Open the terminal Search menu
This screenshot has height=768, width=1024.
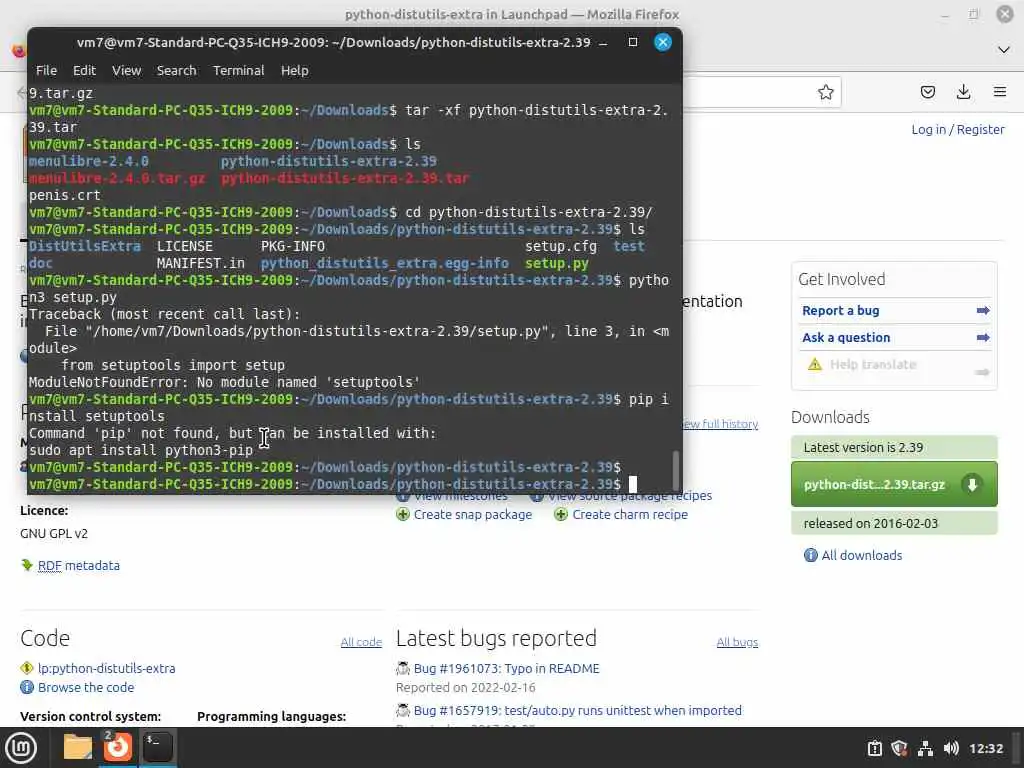point(176,71)
